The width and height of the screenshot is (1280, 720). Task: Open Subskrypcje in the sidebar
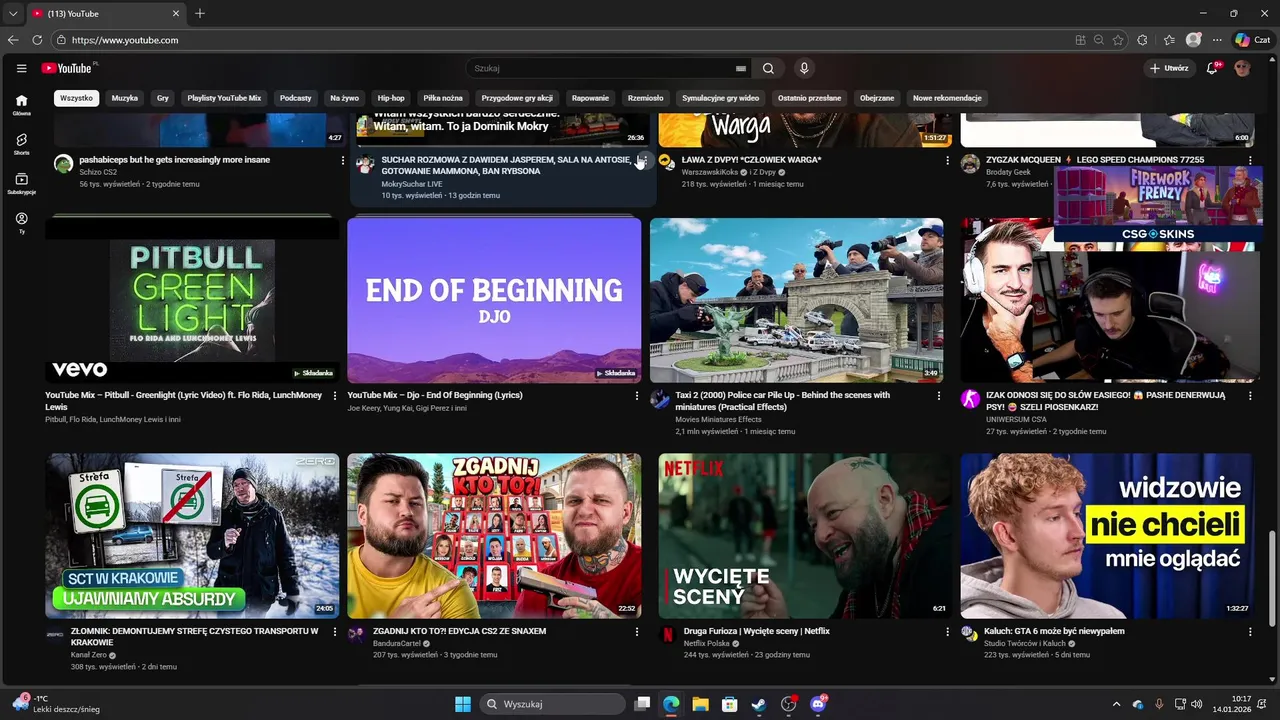click(x=21, y=184)
